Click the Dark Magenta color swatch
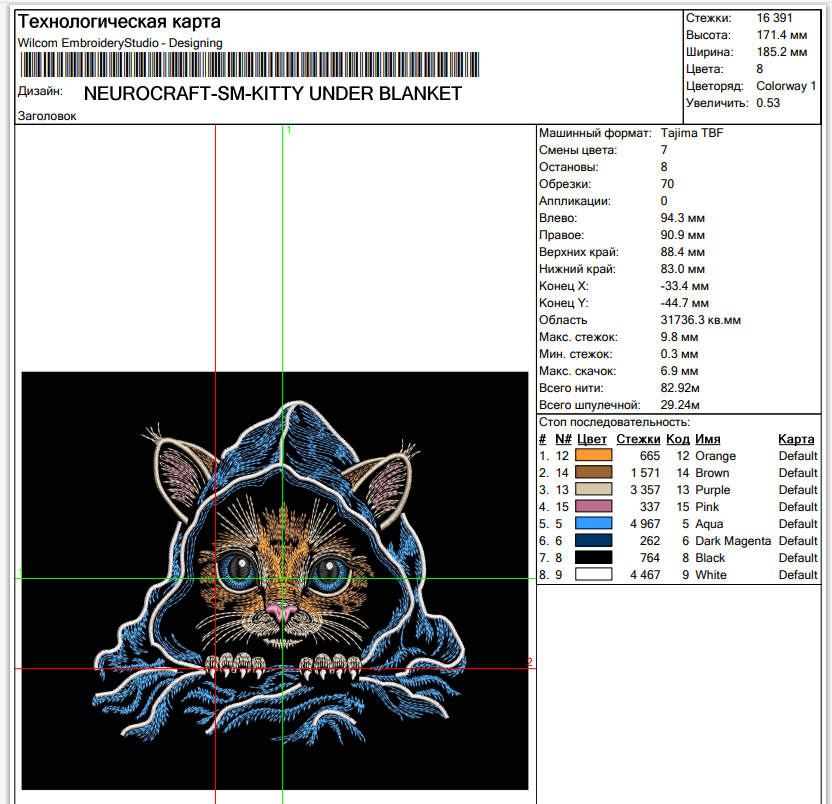The width and height of the screenshot is (832, 804). 593,540
